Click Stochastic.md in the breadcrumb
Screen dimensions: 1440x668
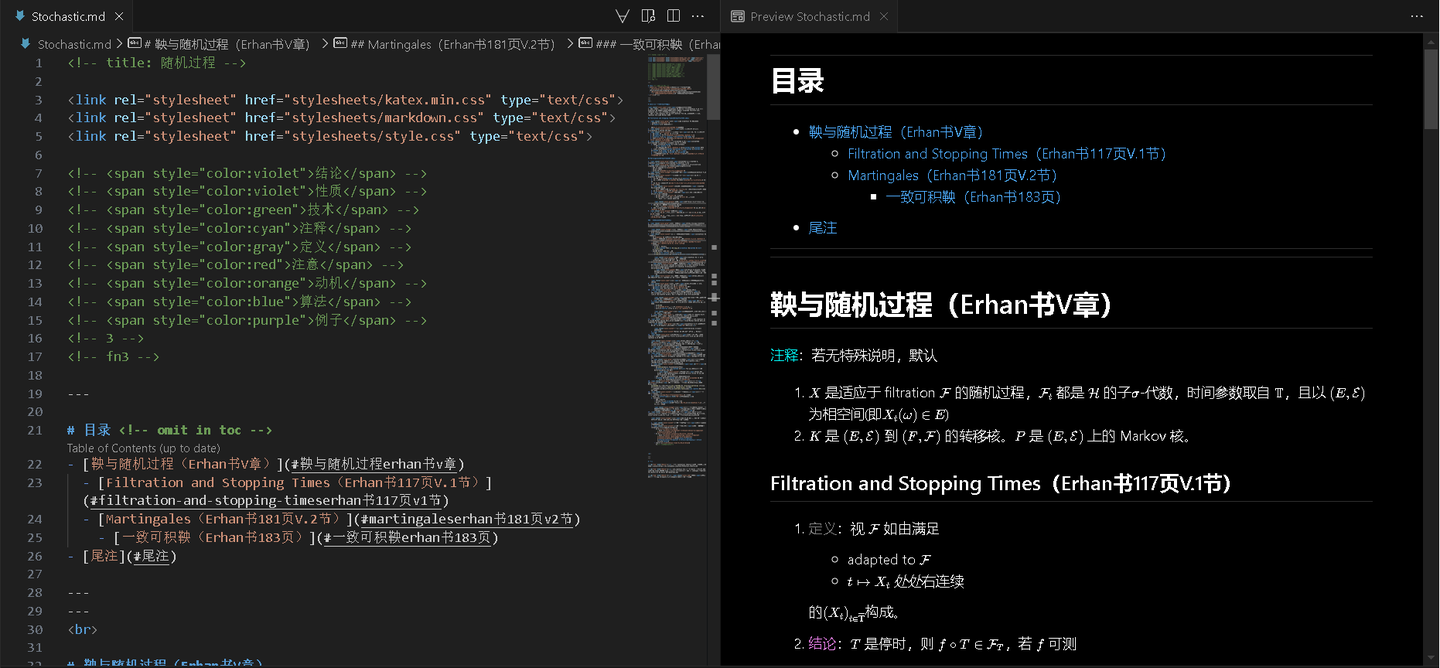(x=74, y=44)
